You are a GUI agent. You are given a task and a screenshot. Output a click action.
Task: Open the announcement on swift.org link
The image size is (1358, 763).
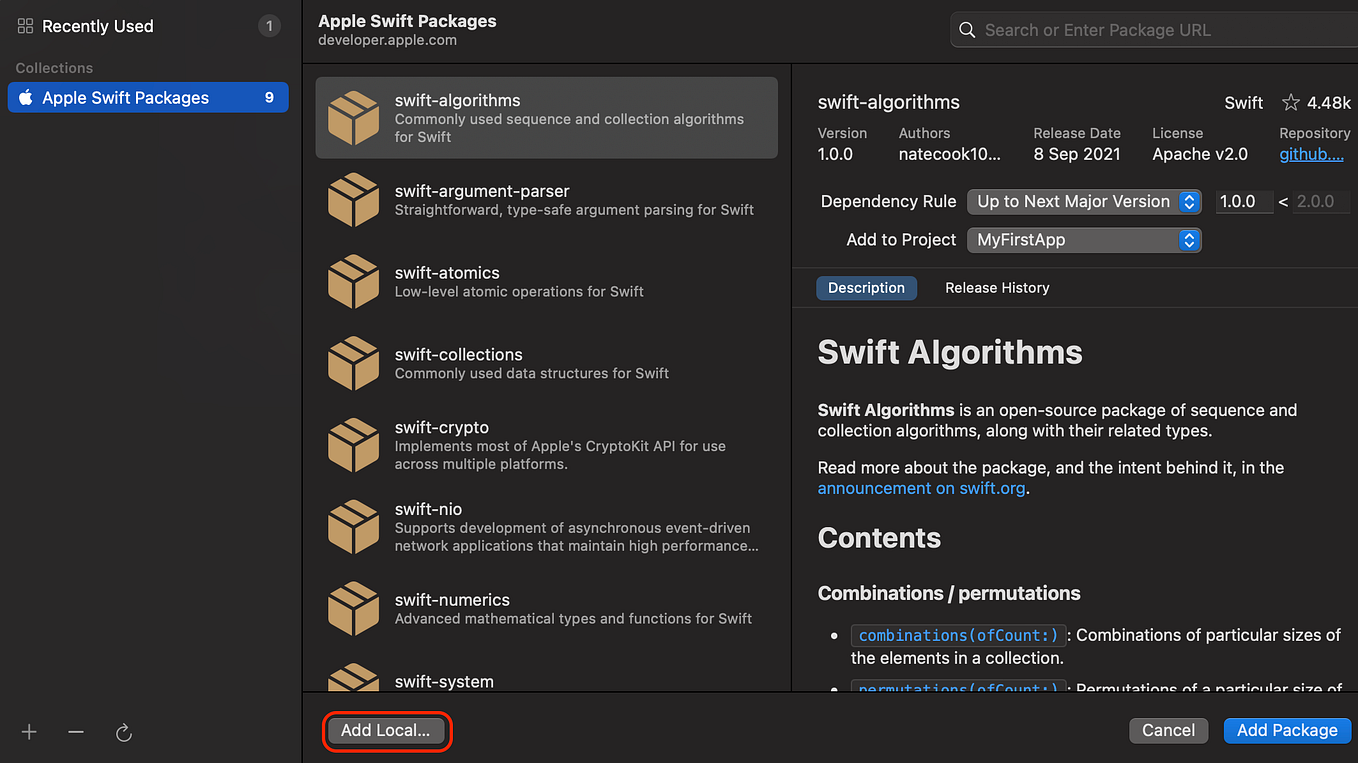(x=921, y=488)
